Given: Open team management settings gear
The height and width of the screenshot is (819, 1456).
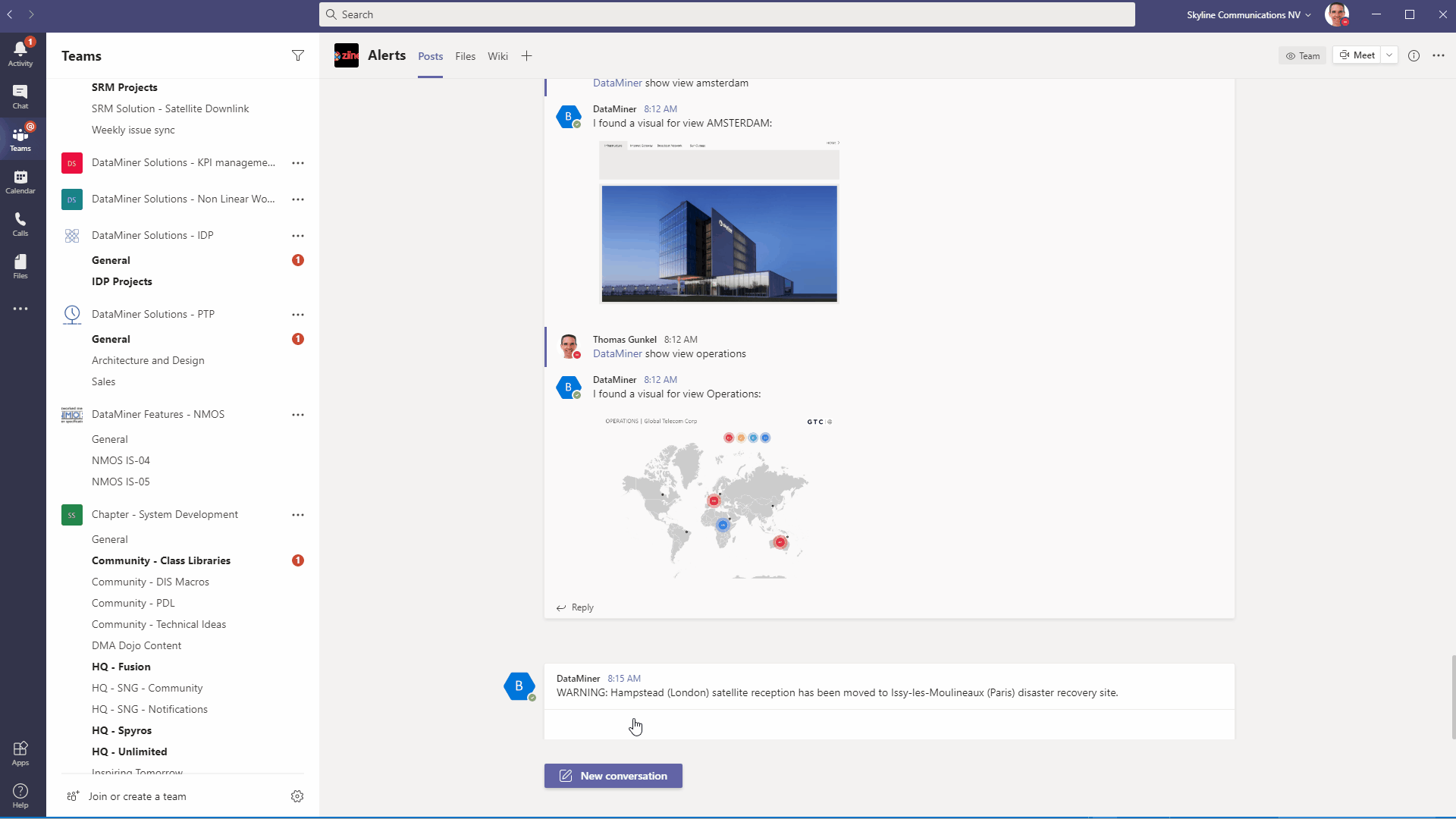Looking at the screenshot, I should coord(297,796).
